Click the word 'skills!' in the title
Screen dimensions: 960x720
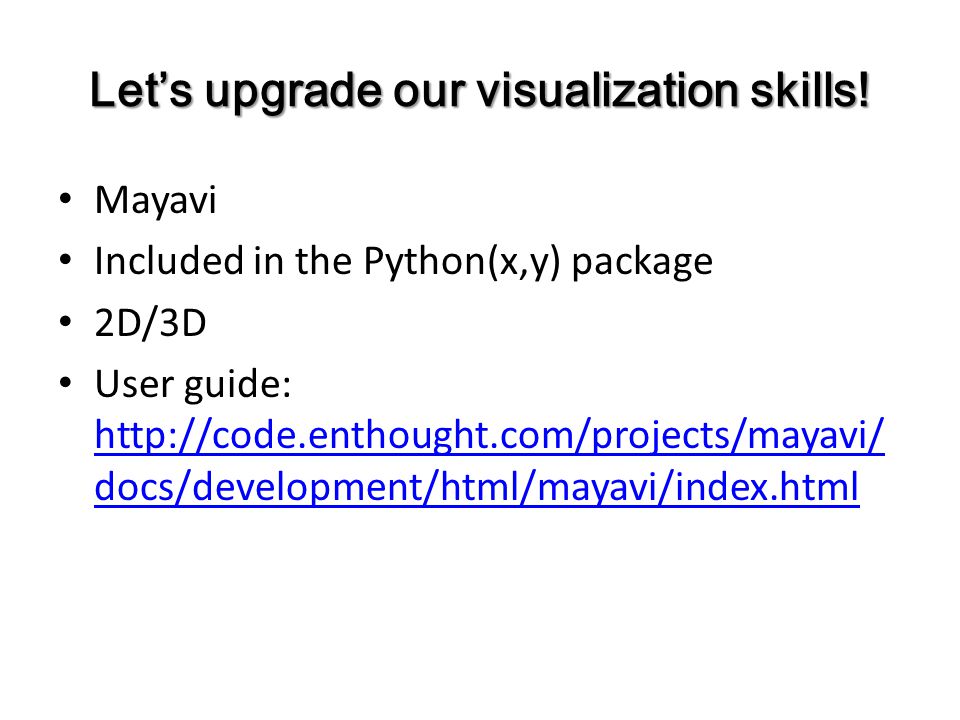tap(810, 91)
